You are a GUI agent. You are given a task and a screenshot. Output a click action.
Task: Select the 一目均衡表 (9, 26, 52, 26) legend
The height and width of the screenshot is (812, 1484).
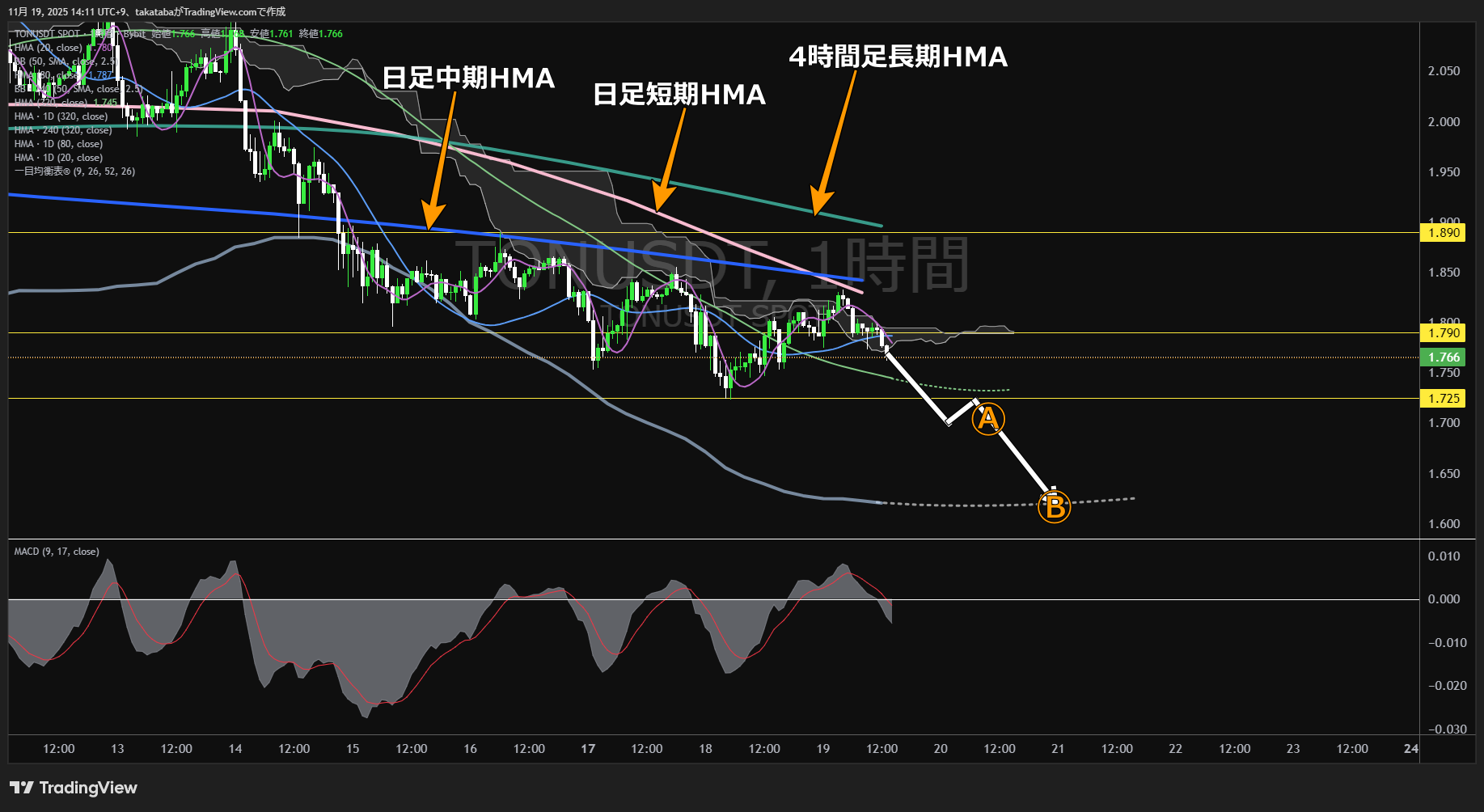tap(74, 171)
